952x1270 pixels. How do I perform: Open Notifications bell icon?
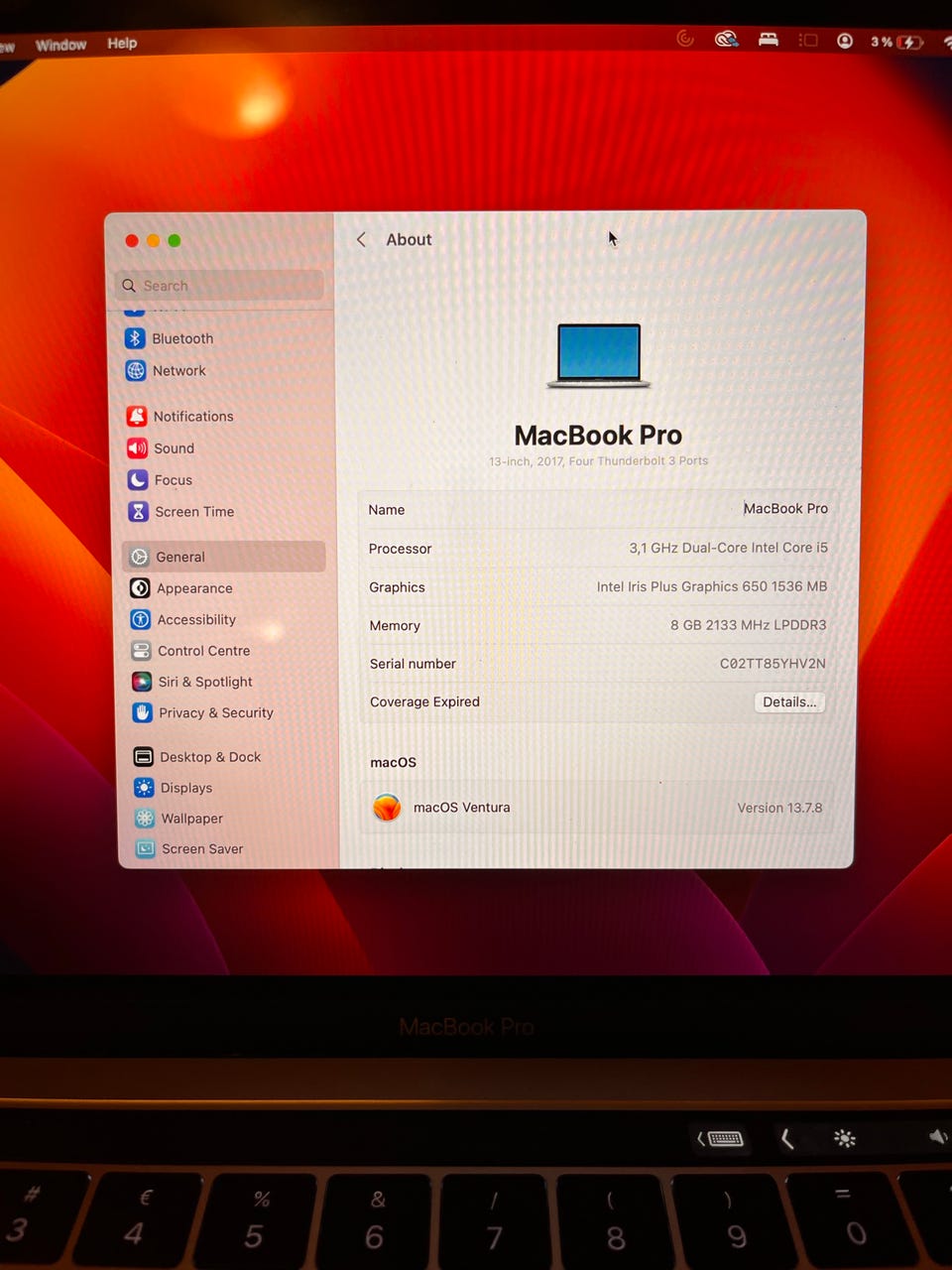[x=137, y=417]
